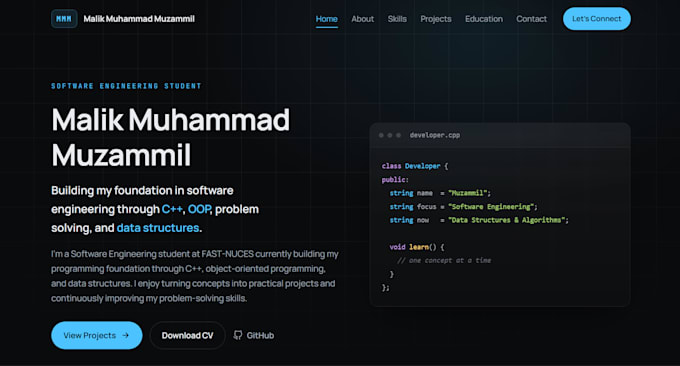Select Contact in the navigation bar
Screen dimensions: 680x366
(x=531, y=19)
